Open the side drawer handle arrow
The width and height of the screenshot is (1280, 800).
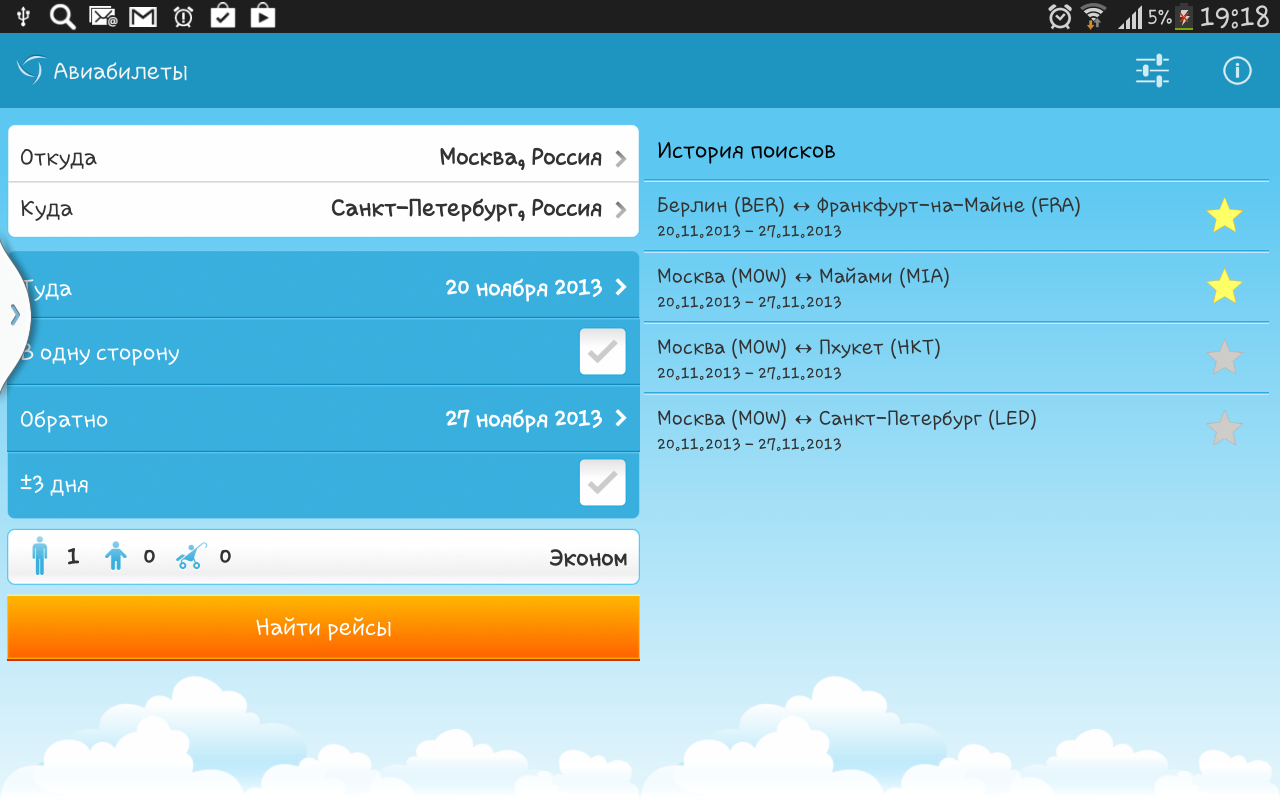point(14,314)
